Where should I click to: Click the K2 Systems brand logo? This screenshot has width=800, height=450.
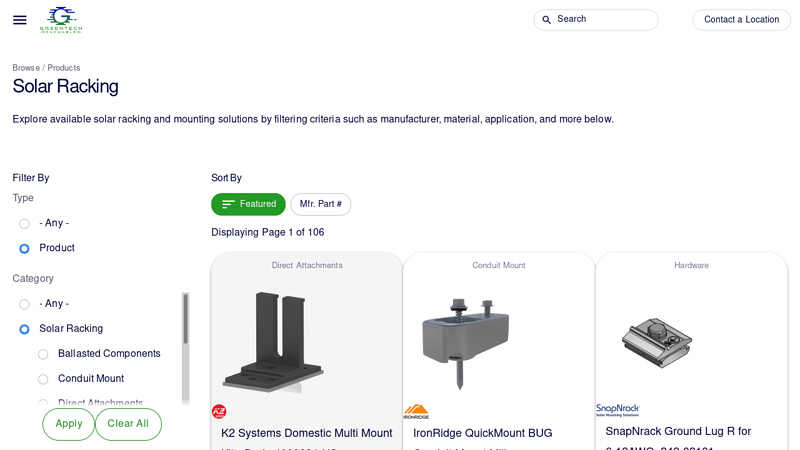[x=219, y=411]
